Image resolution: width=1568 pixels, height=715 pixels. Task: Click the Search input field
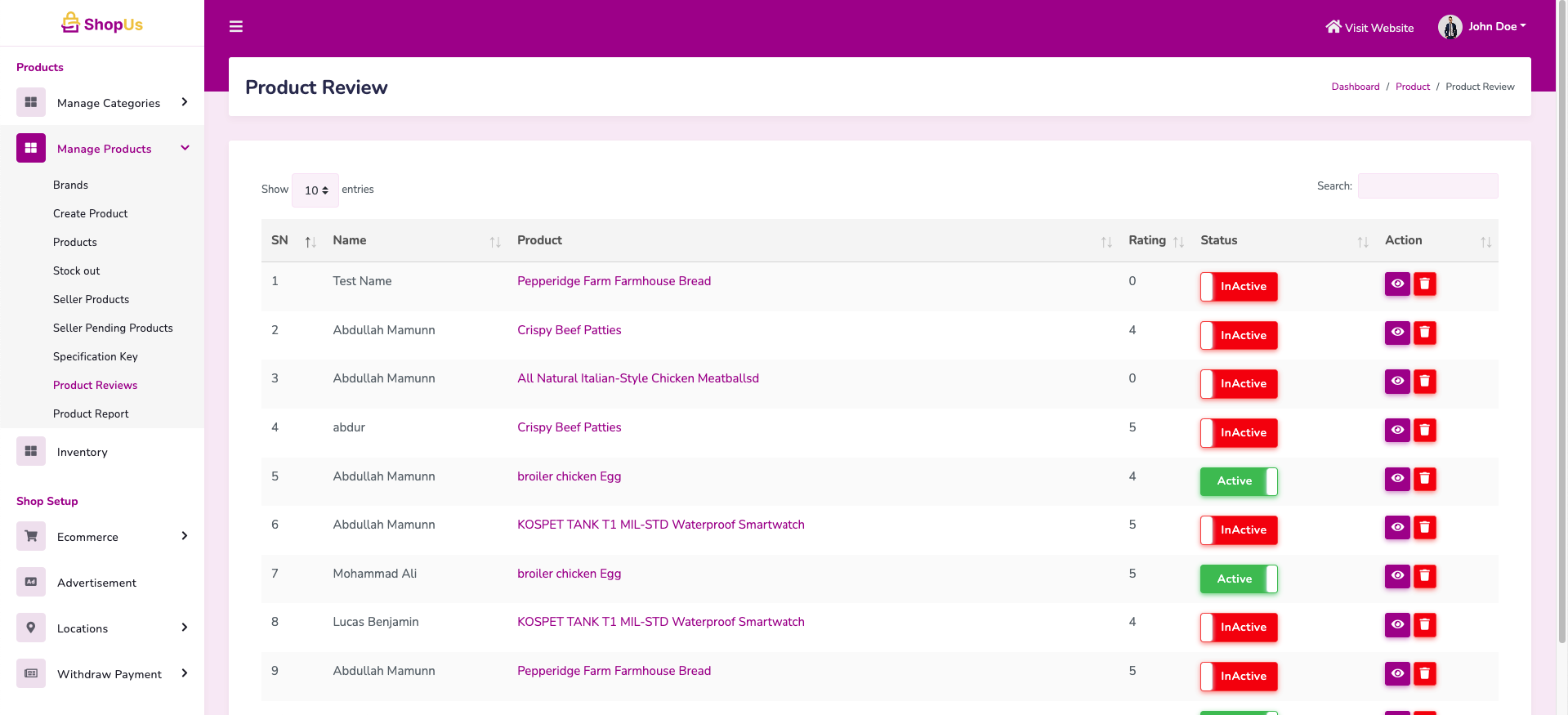(x=1427, y=186)
